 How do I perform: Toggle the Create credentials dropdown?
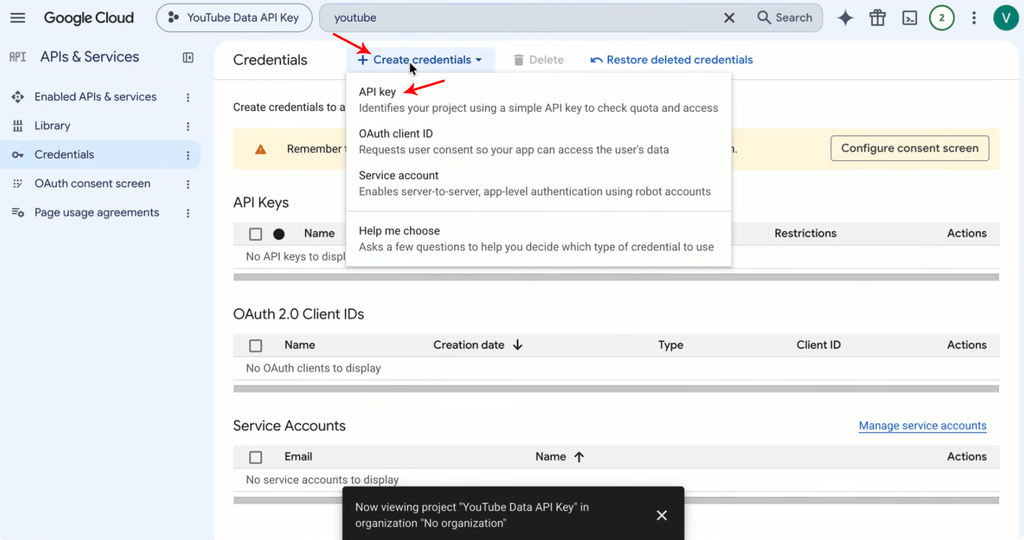[x=420, y=59]
